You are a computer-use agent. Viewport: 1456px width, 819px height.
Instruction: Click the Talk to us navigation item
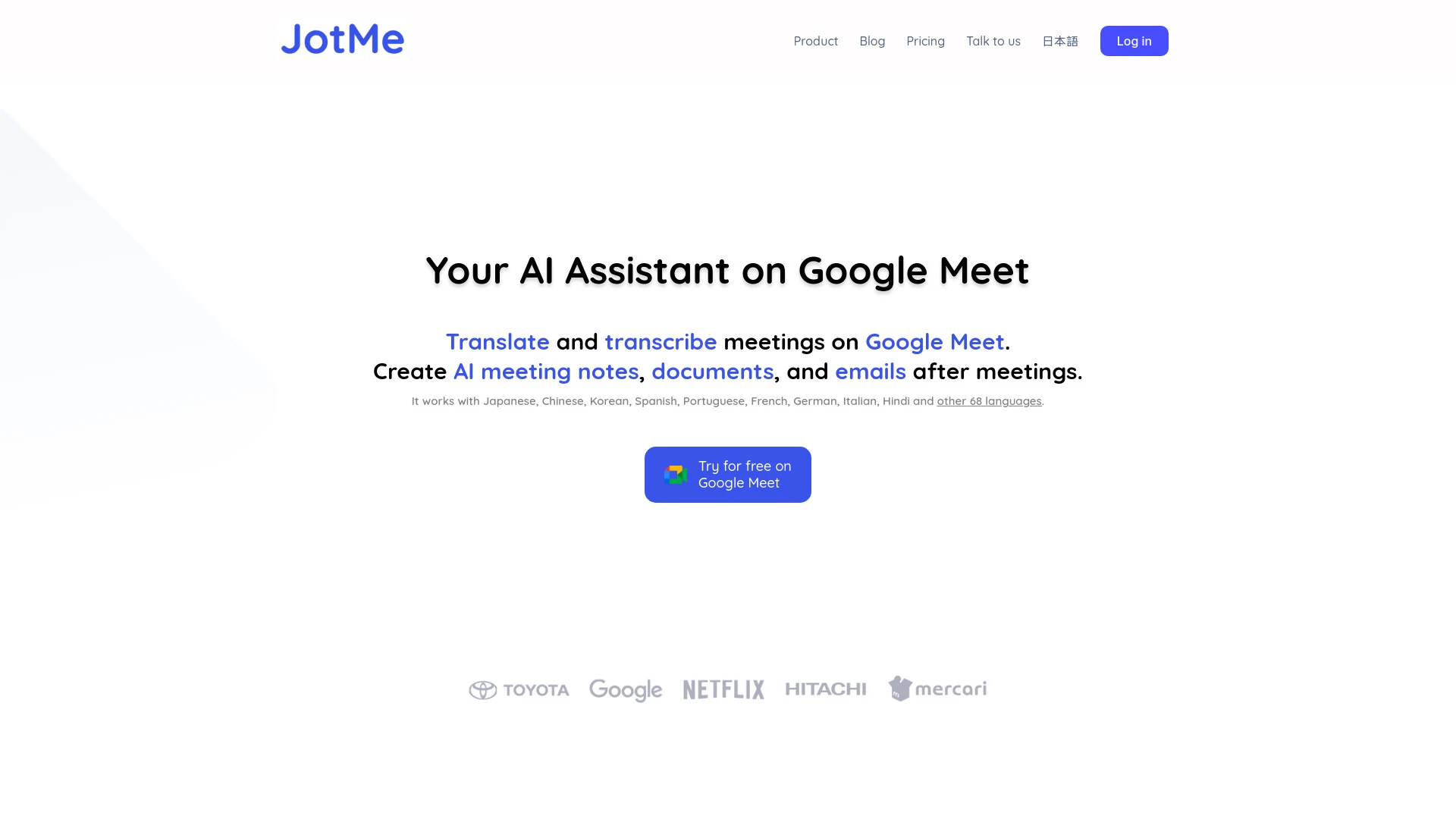click(993, 41)
